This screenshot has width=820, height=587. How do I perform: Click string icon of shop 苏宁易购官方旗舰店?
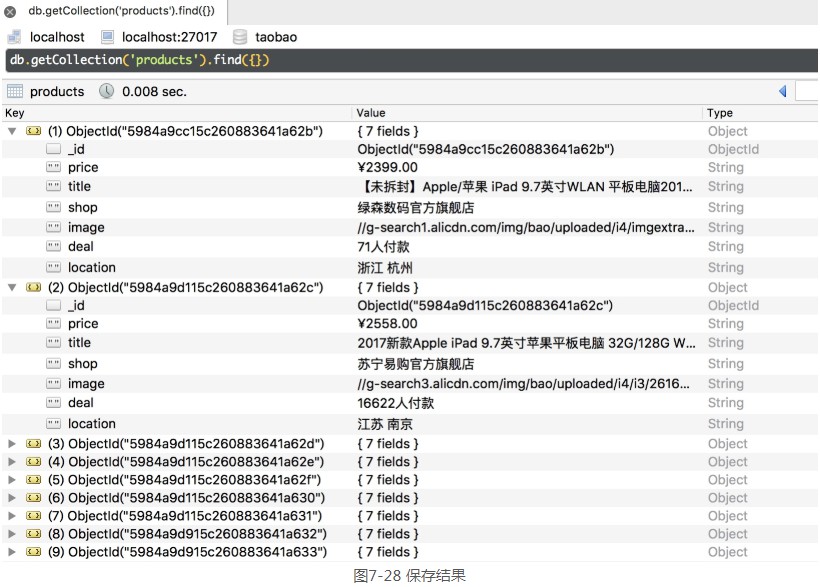(x=53, y=364)
